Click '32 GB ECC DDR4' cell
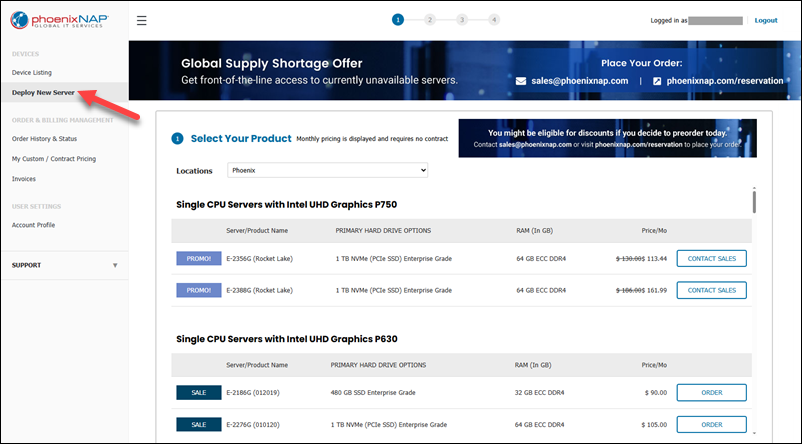The height and width of the screenshot is (444, 802). point(539,393)
